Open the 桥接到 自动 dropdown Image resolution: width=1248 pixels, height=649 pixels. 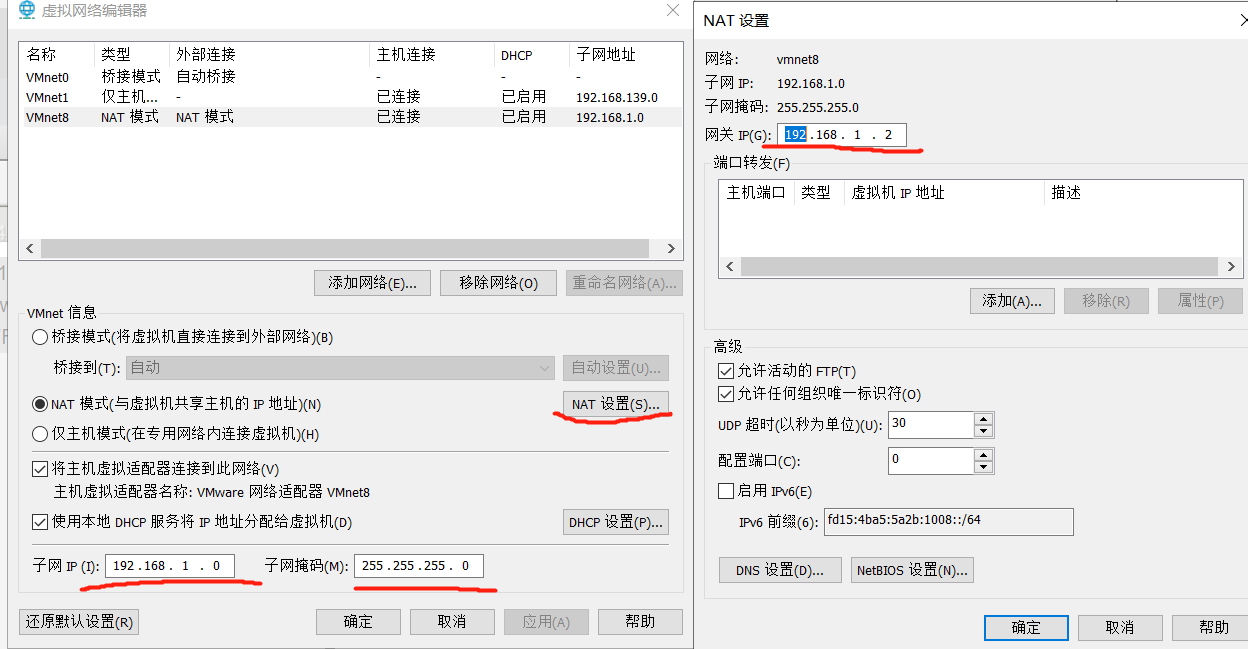[x=340, y=368]
